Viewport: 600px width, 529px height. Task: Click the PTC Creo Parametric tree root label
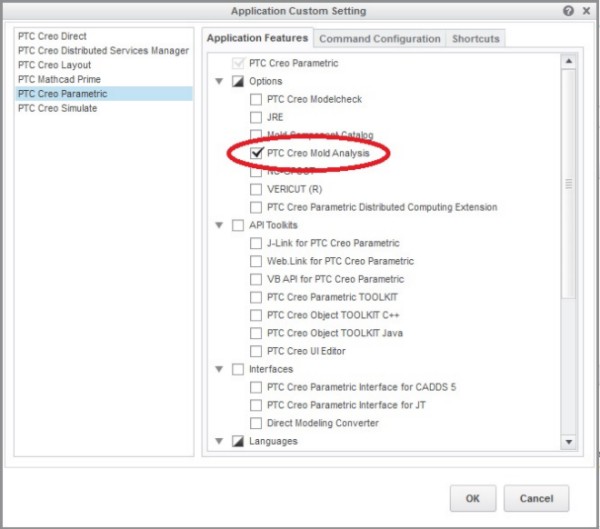(293, 63)
